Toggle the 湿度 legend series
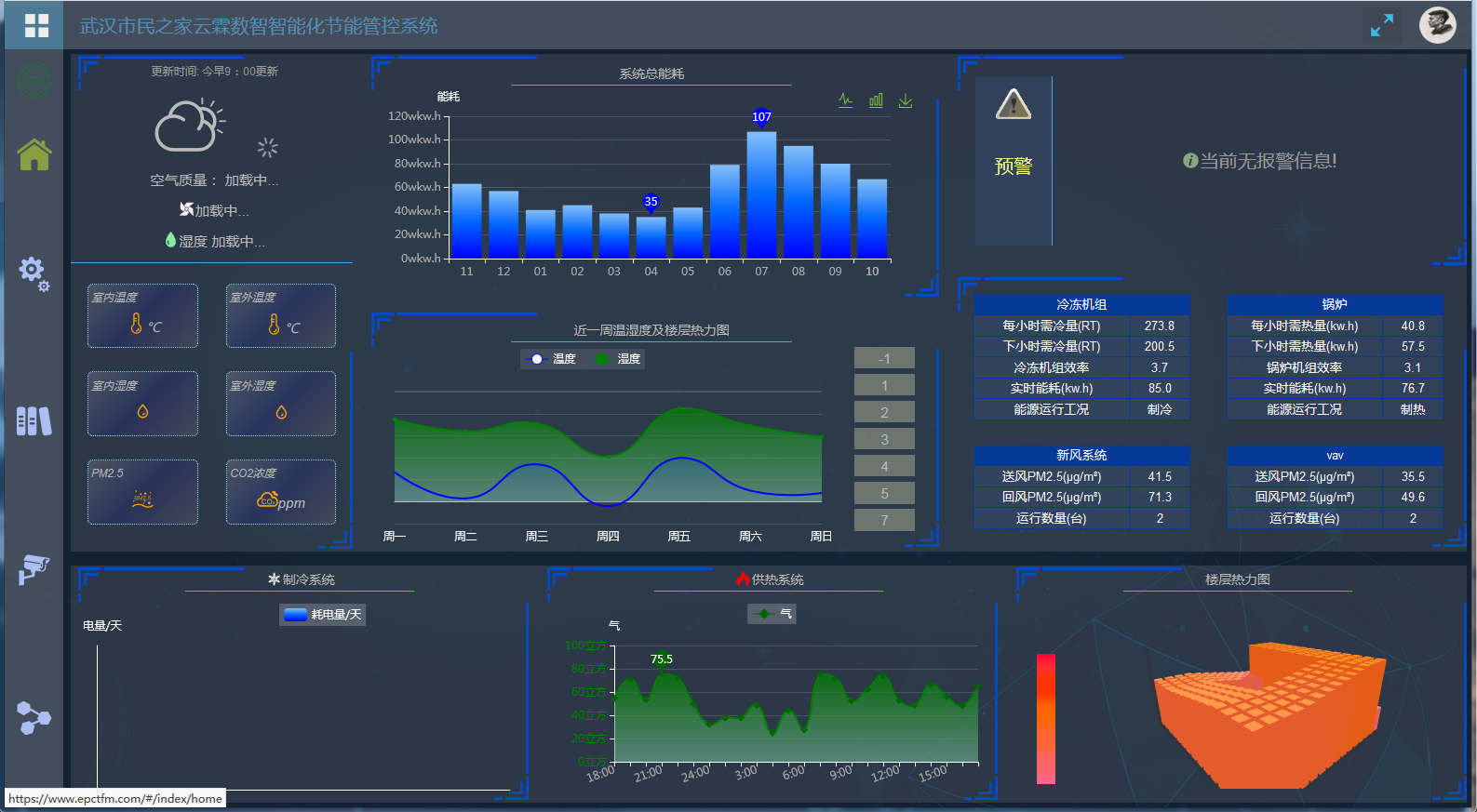The image size is (1477, 812). click(617, 359)
